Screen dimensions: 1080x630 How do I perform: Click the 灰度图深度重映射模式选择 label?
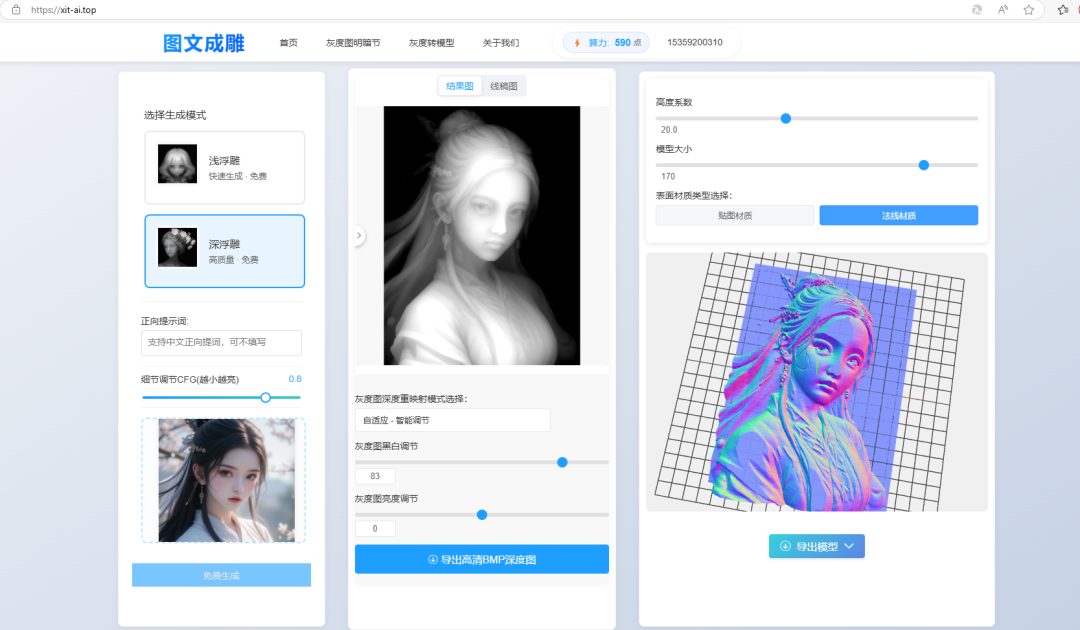click(x=411, y=399)
